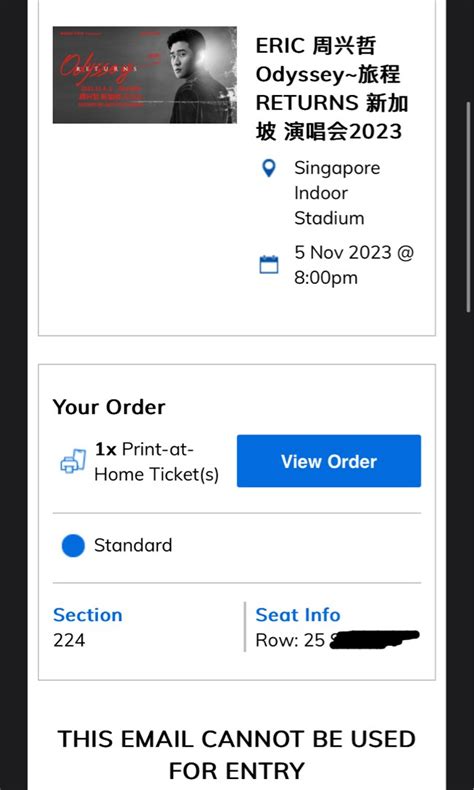
Task: Click the Standard ticket type label
Action: click(x=133, y=545)
